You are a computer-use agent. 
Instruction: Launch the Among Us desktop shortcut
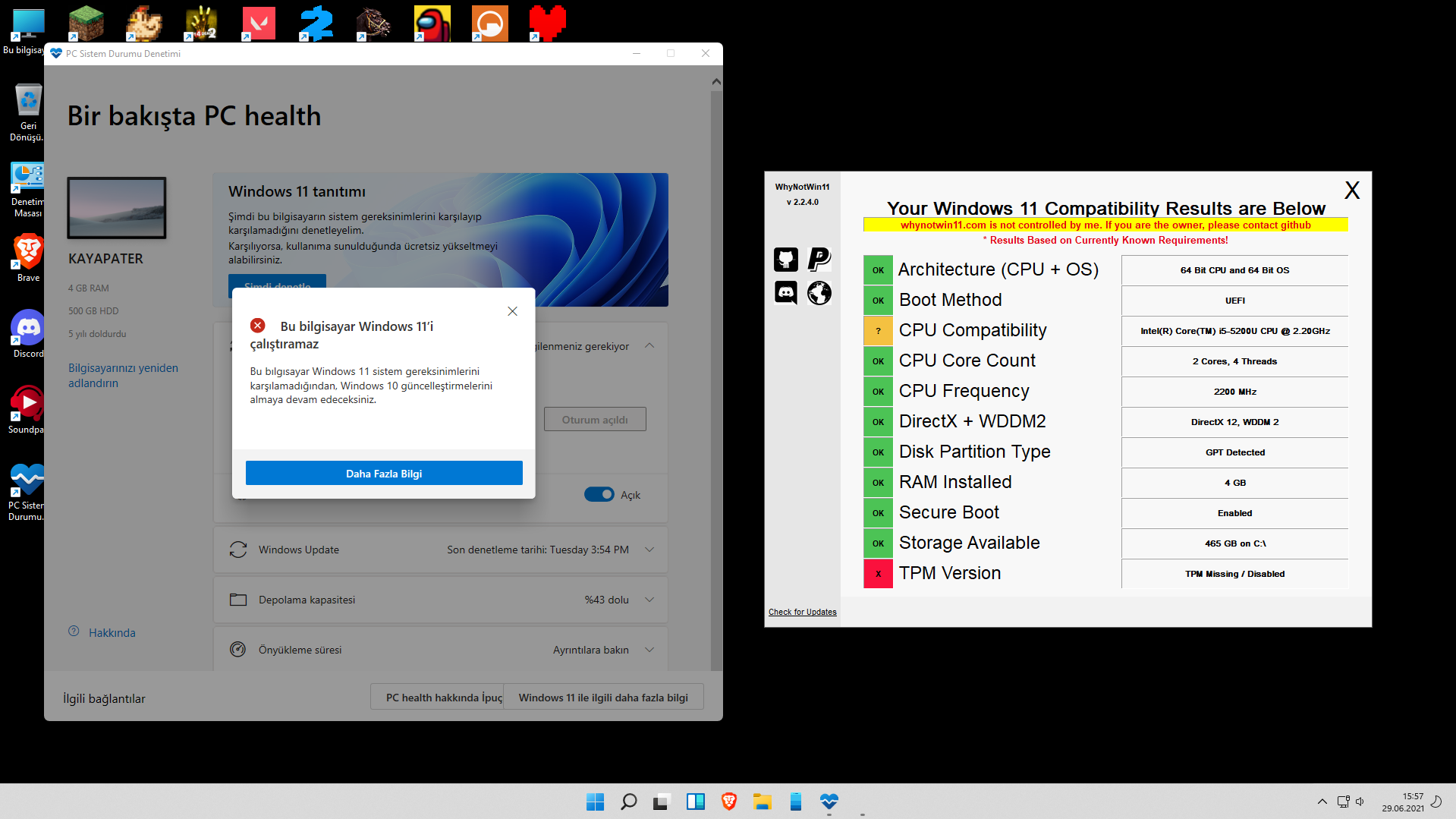point(432,24)
